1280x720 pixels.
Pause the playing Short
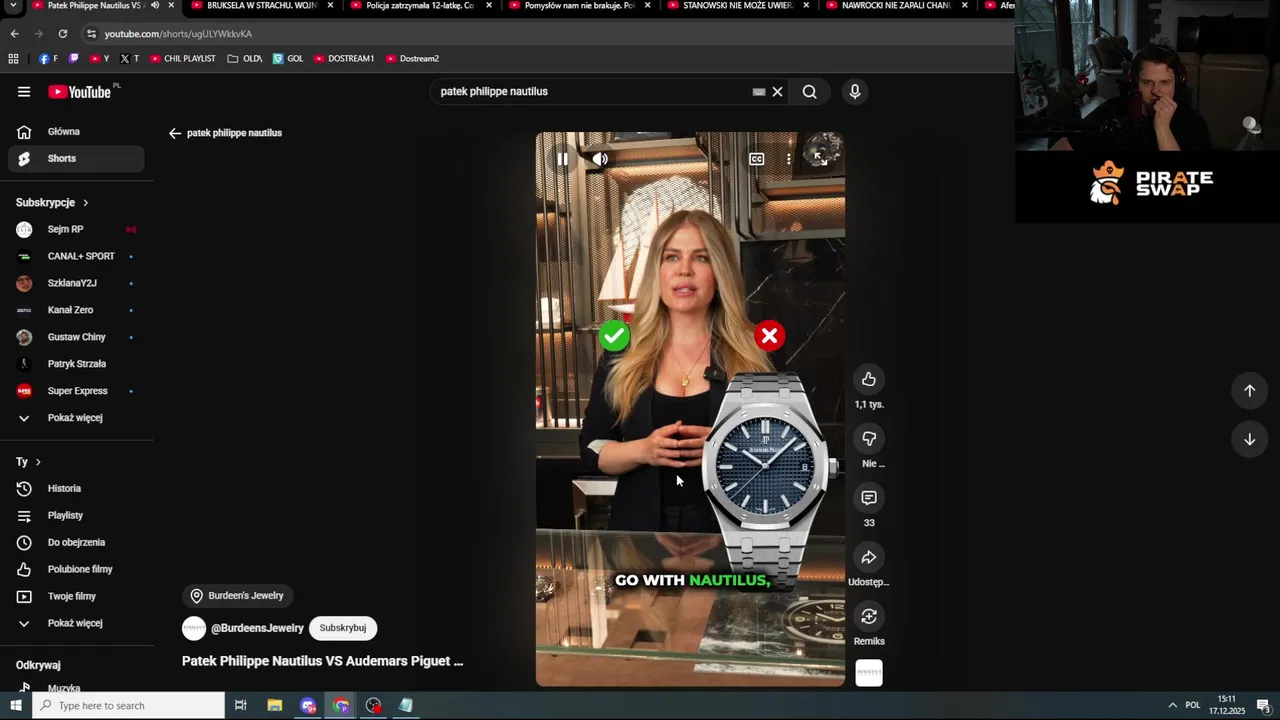pos(563,159)
